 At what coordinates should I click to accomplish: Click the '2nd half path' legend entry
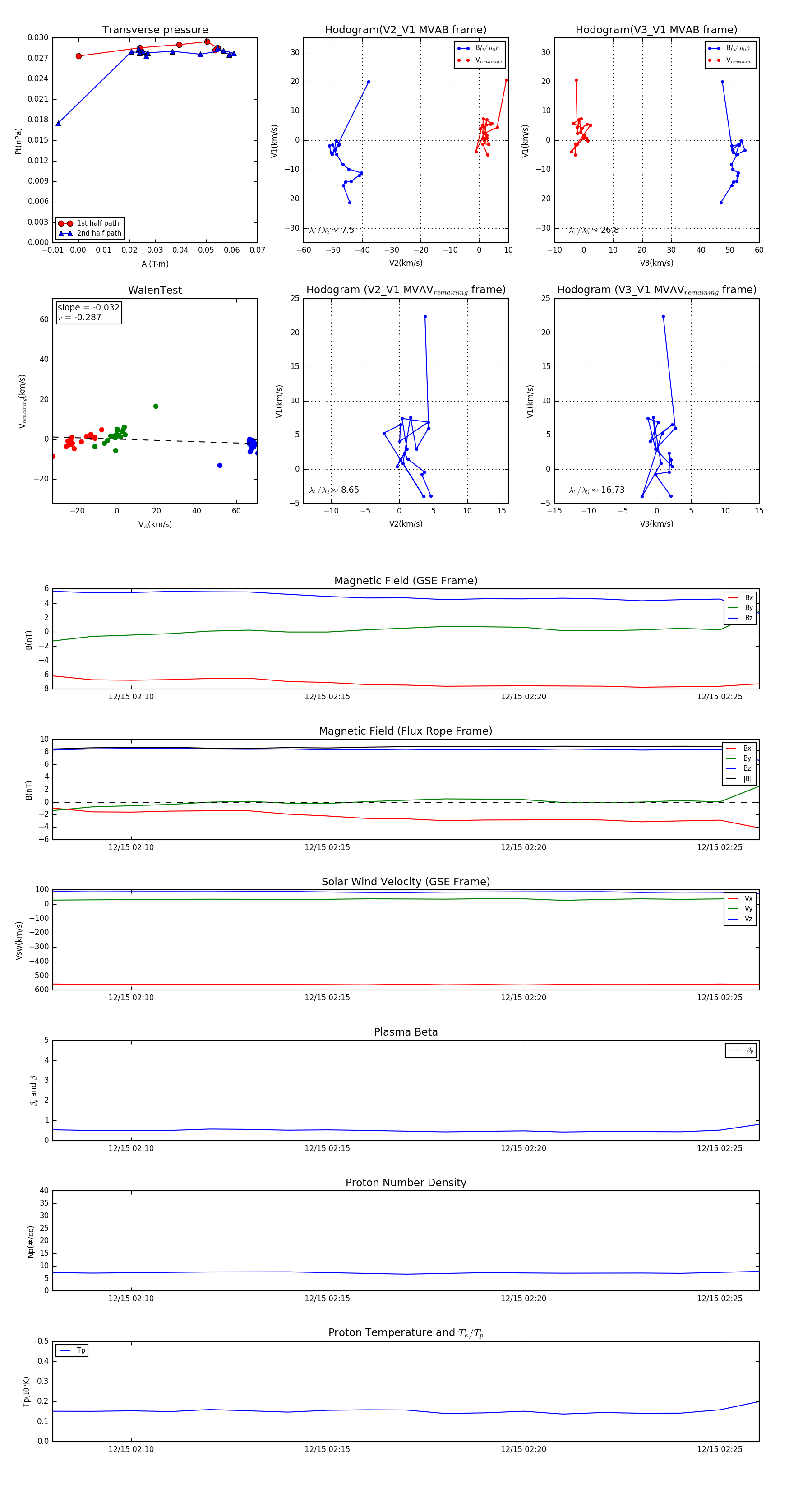[x=90, y=234]
